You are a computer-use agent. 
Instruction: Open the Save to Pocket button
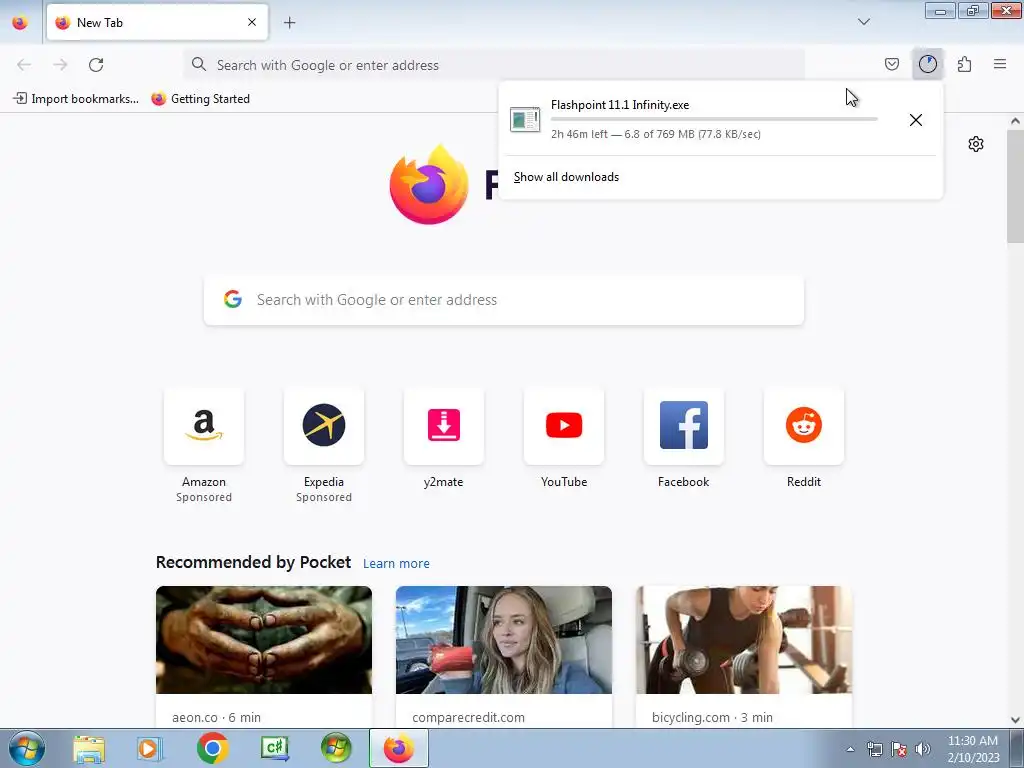(891, 64)
